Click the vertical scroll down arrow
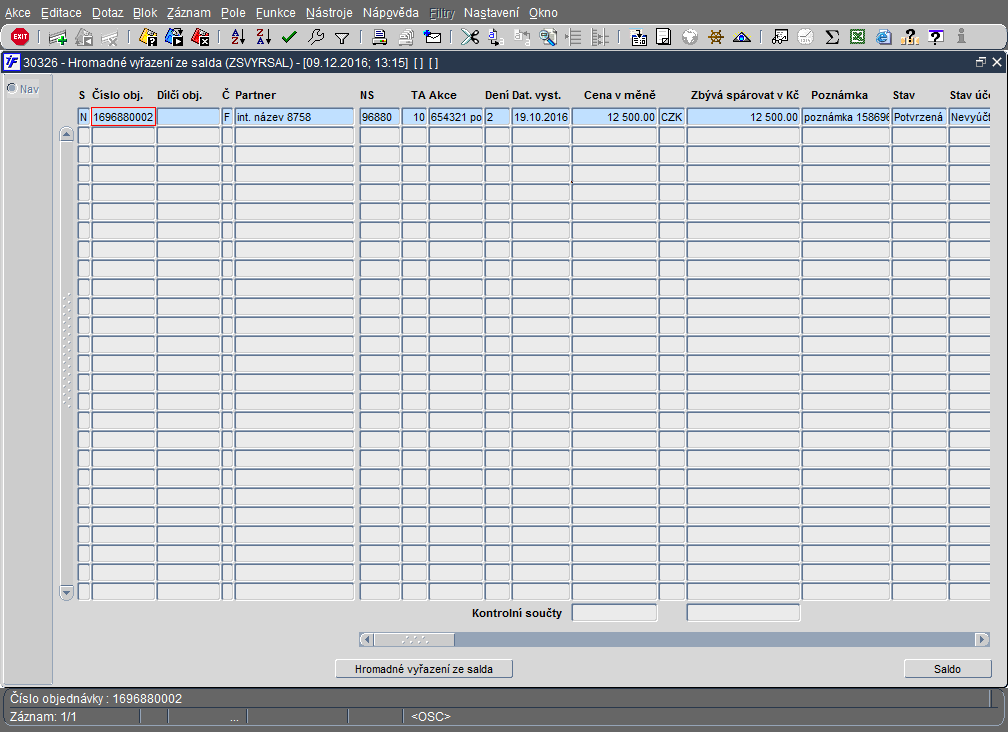The height and width of the screenshot is (732, 1008). 66,592
